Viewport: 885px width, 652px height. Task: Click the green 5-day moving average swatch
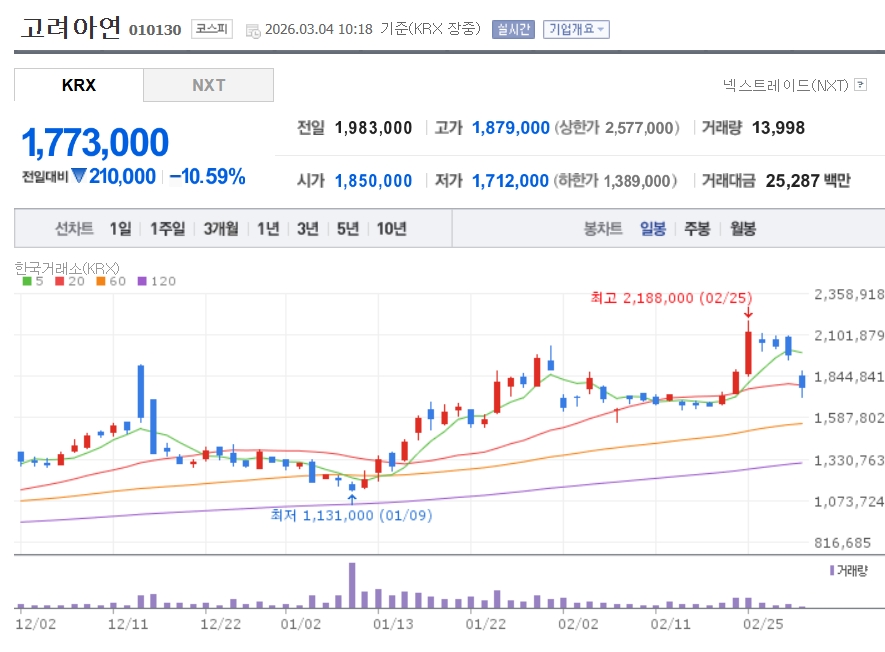click(27, 281)
